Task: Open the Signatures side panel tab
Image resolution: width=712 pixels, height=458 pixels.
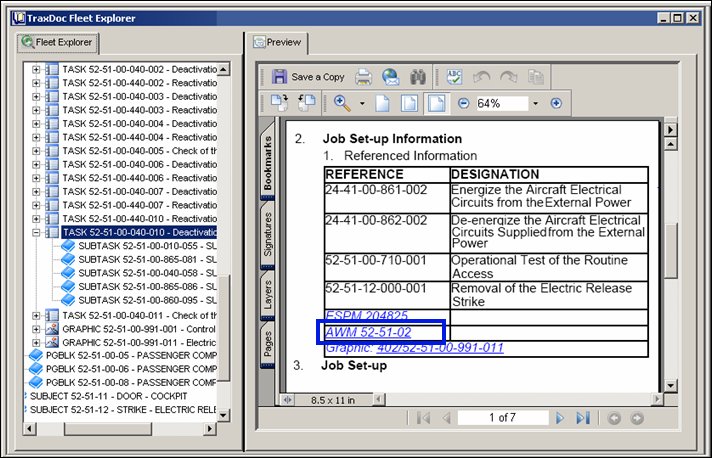Action: tap(267, 235)
